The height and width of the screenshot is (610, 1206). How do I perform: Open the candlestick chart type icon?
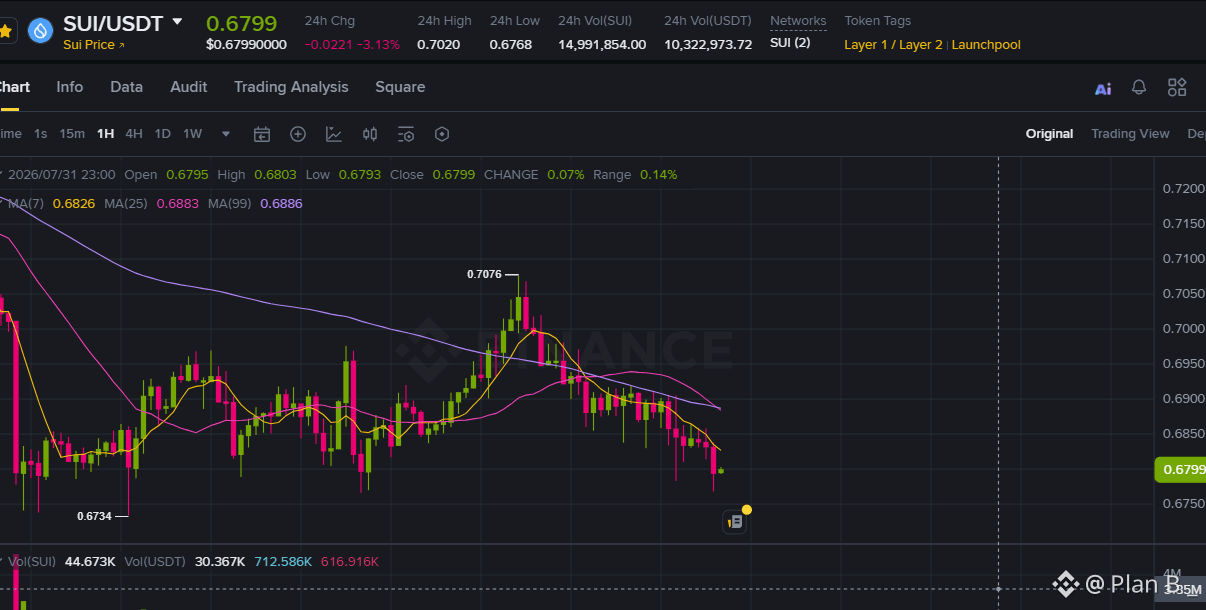pos(370,134)
